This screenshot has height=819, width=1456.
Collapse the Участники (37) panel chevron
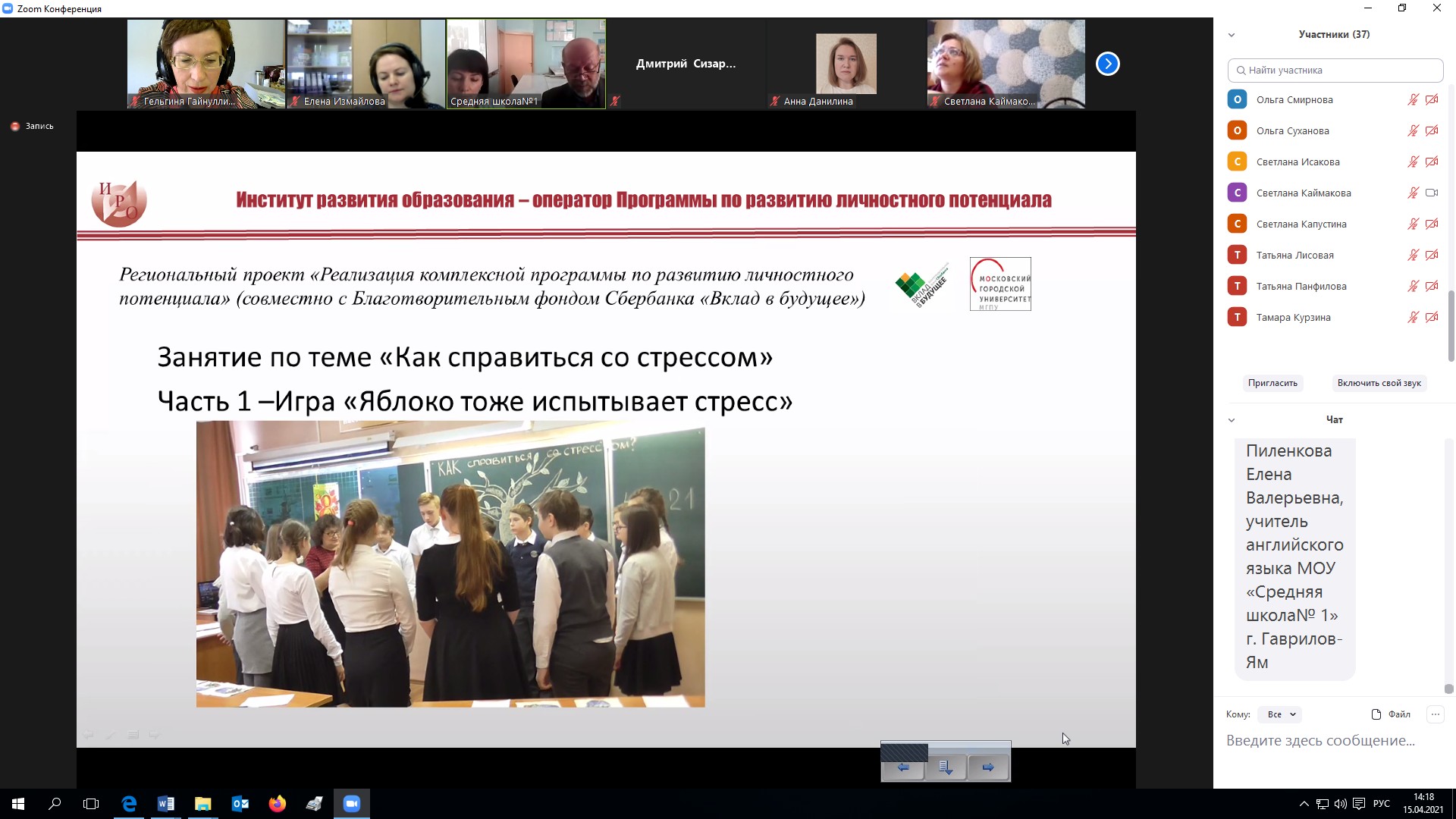pyautogui.click(x=1232, y=35)
